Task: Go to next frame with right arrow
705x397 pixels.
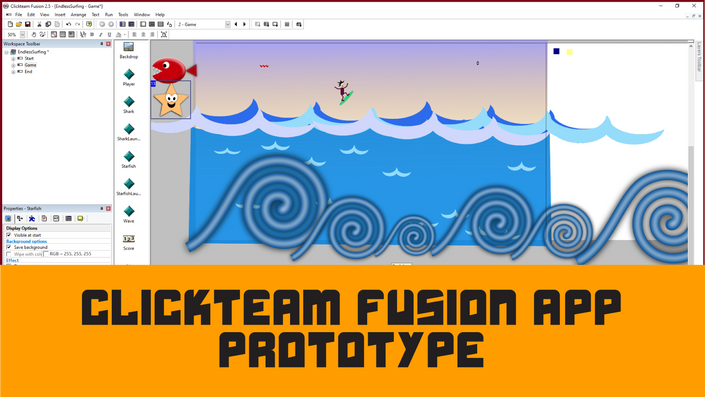Action: coord(244,24)
